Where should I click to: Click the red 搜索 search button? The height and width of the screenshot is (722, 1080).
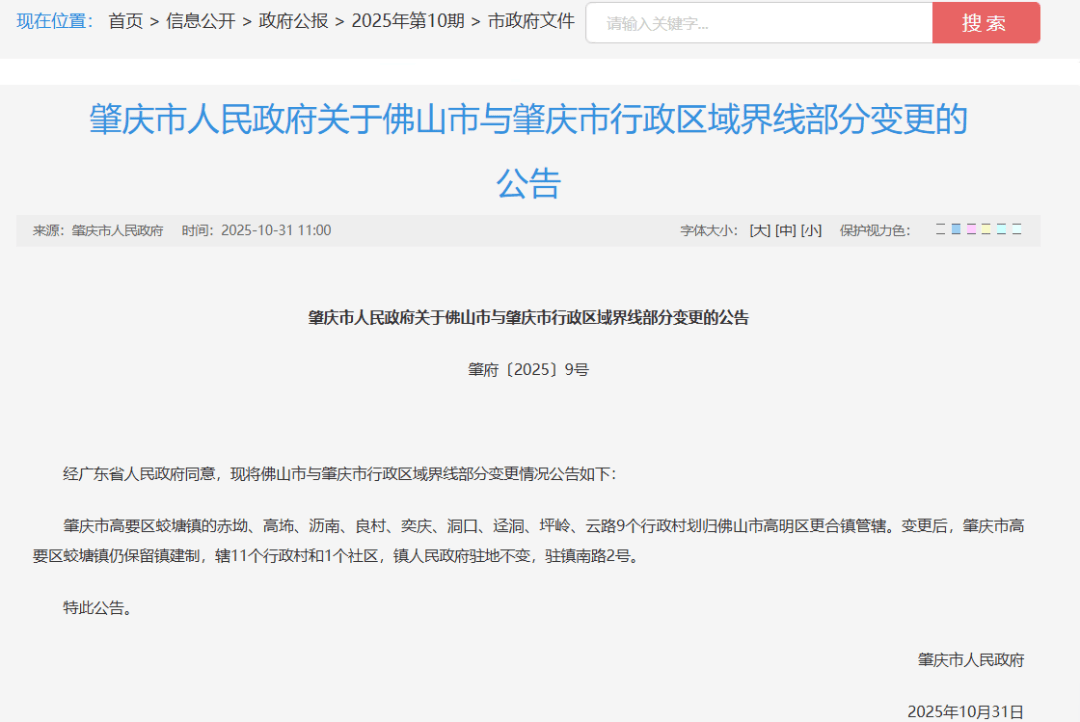[985, 23]
